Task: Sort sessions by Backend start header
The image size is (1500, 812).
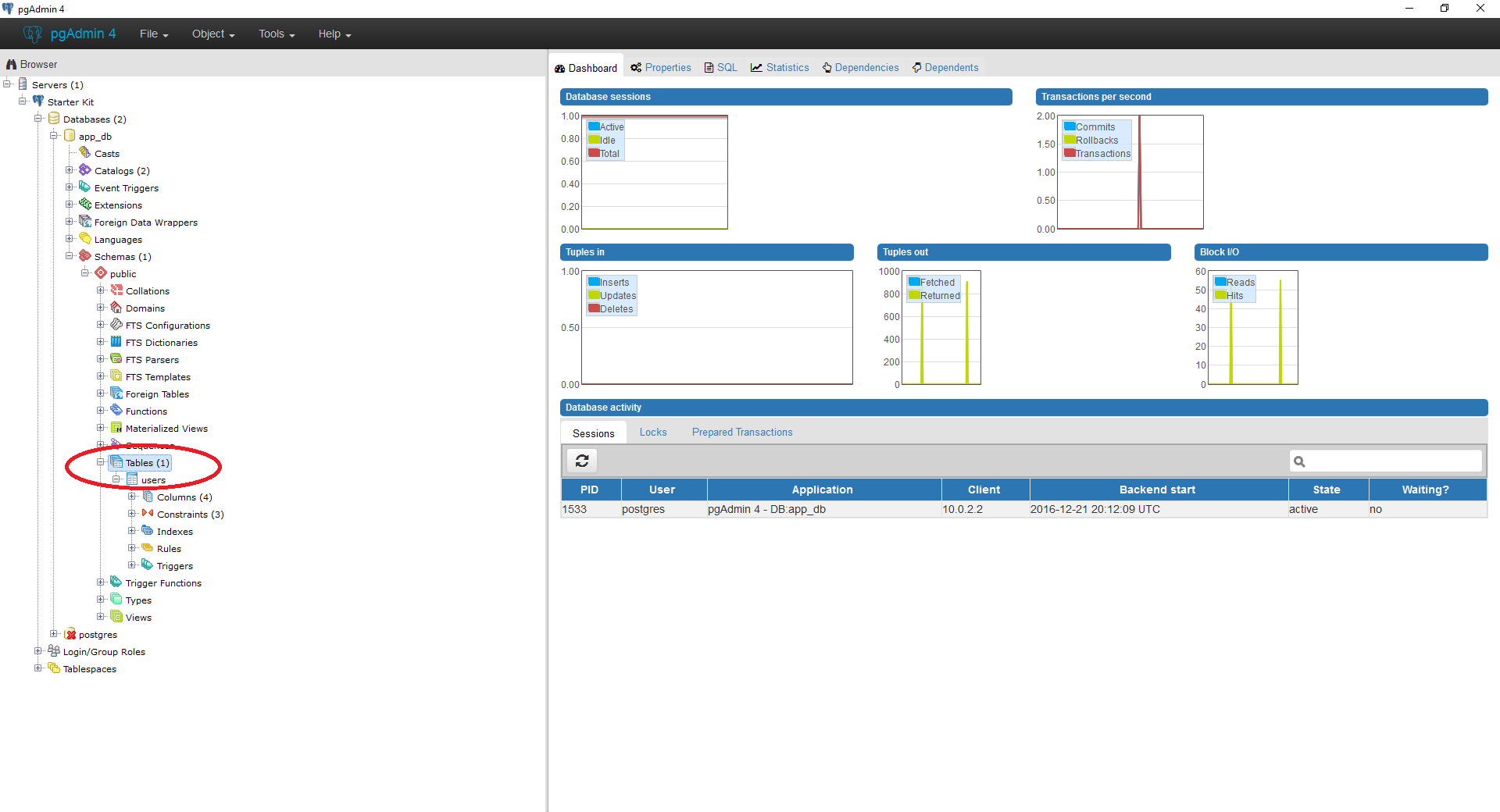Action: 1158,490
